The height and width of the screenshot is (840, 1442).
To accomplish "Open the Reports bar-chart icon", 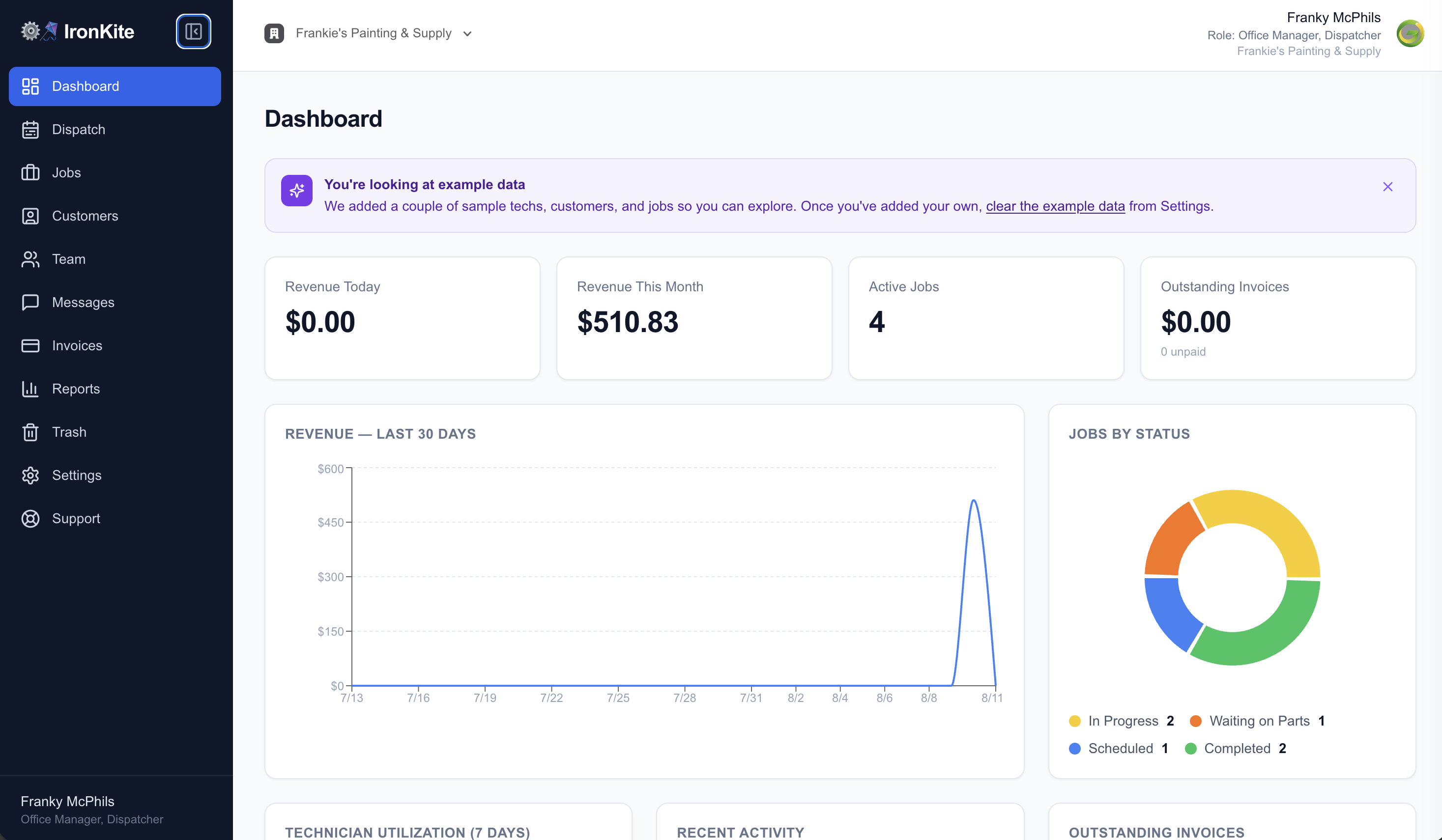I will [x=30, y=389].
